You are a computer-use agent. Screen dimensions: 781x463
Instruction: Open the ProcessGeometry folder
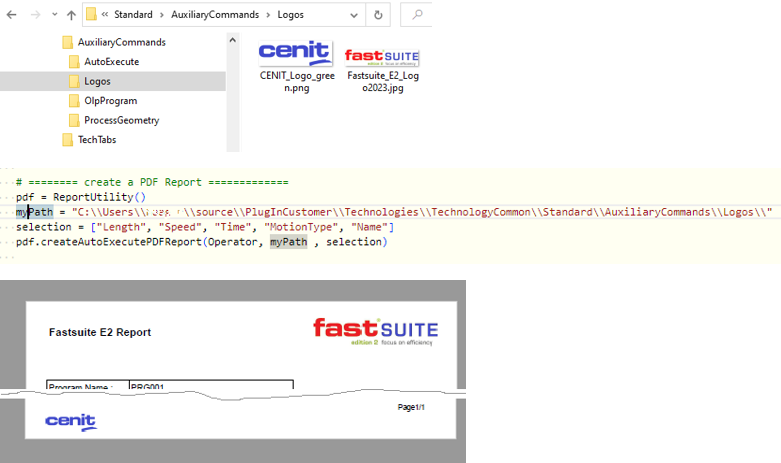click(x=121, y=120)
